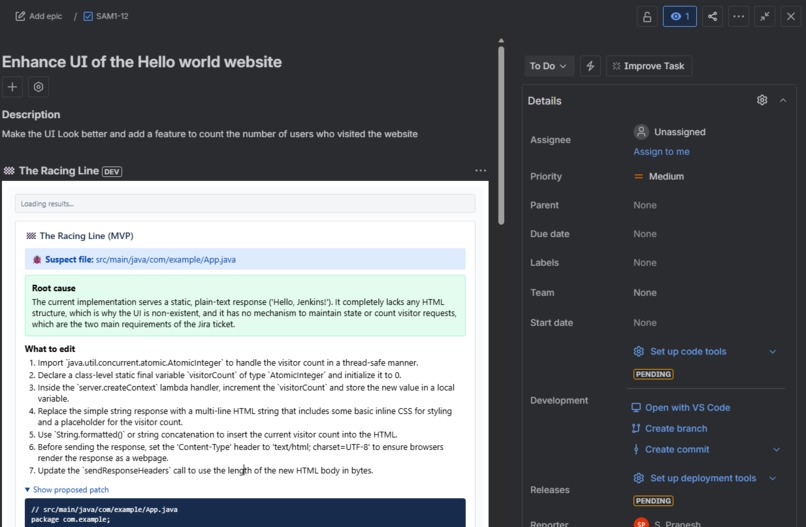Click the PENDING badge under Releases
The height and width of the screenshot is (527, 806).
pyautogui.click(x=653, y=501)
